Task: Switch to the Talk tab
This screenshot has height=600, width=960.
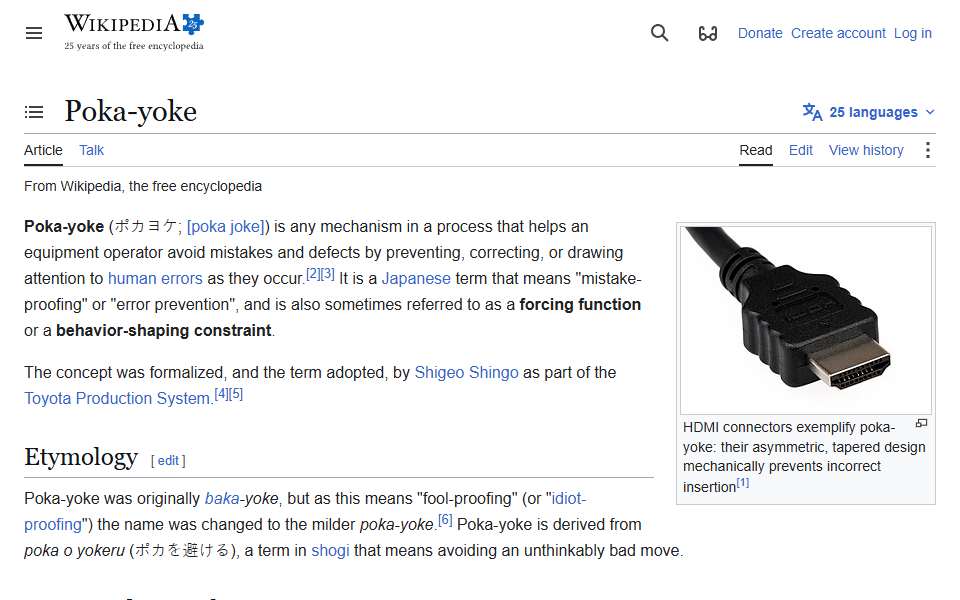Action: (x=91, y=150)
